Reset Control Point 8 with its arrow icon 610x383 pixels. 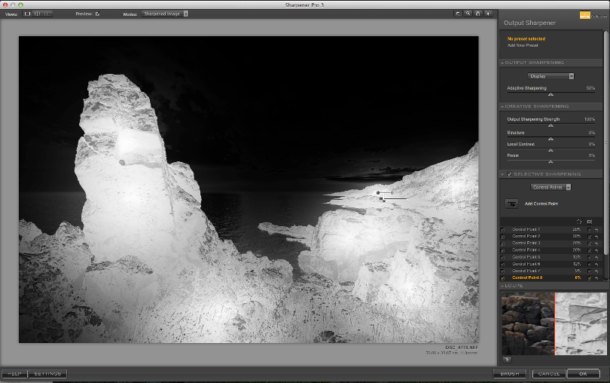(596, 278)
